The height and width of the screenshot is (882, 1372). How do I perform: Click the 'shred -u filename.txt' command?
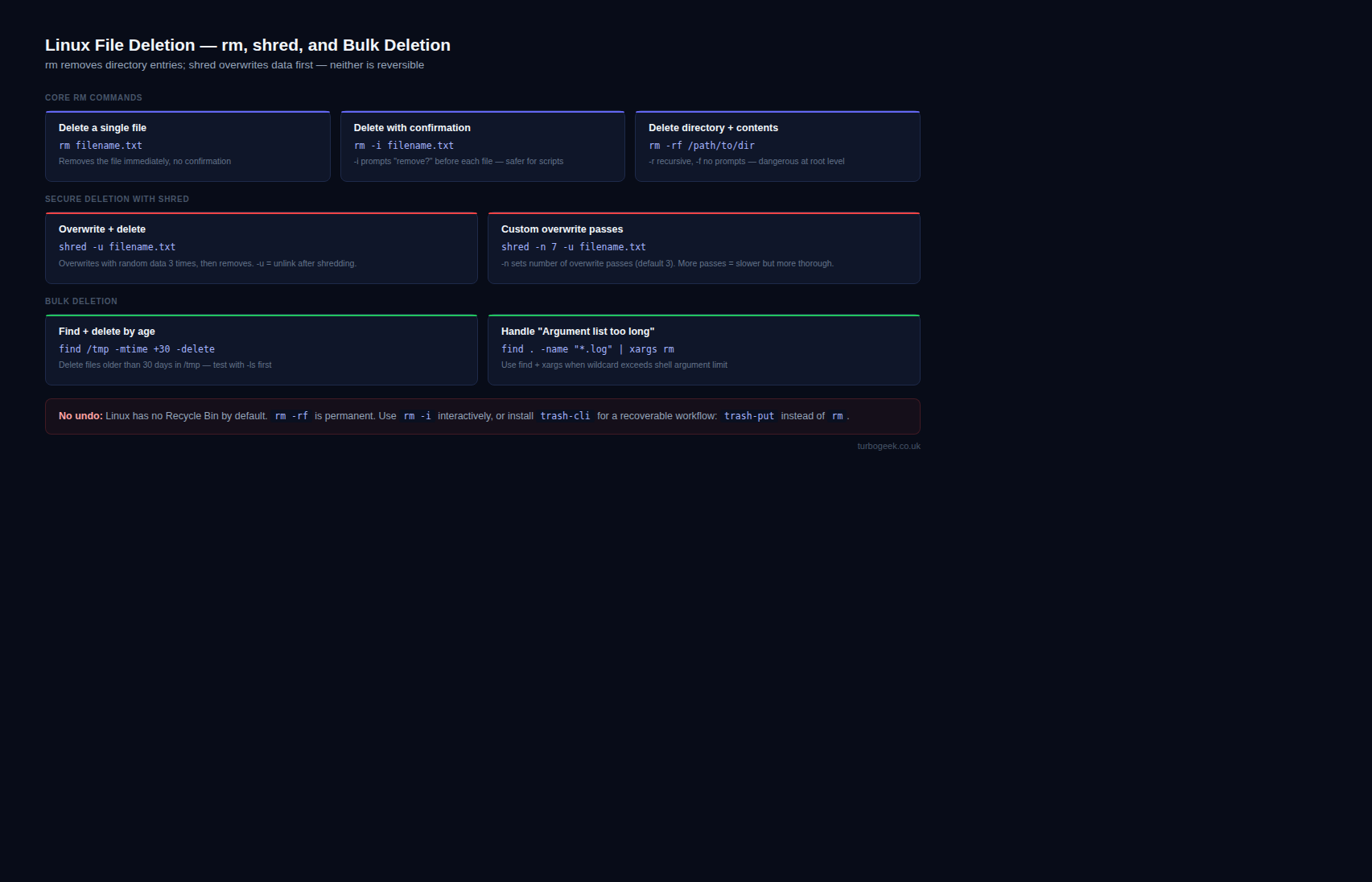coord(117,247)
